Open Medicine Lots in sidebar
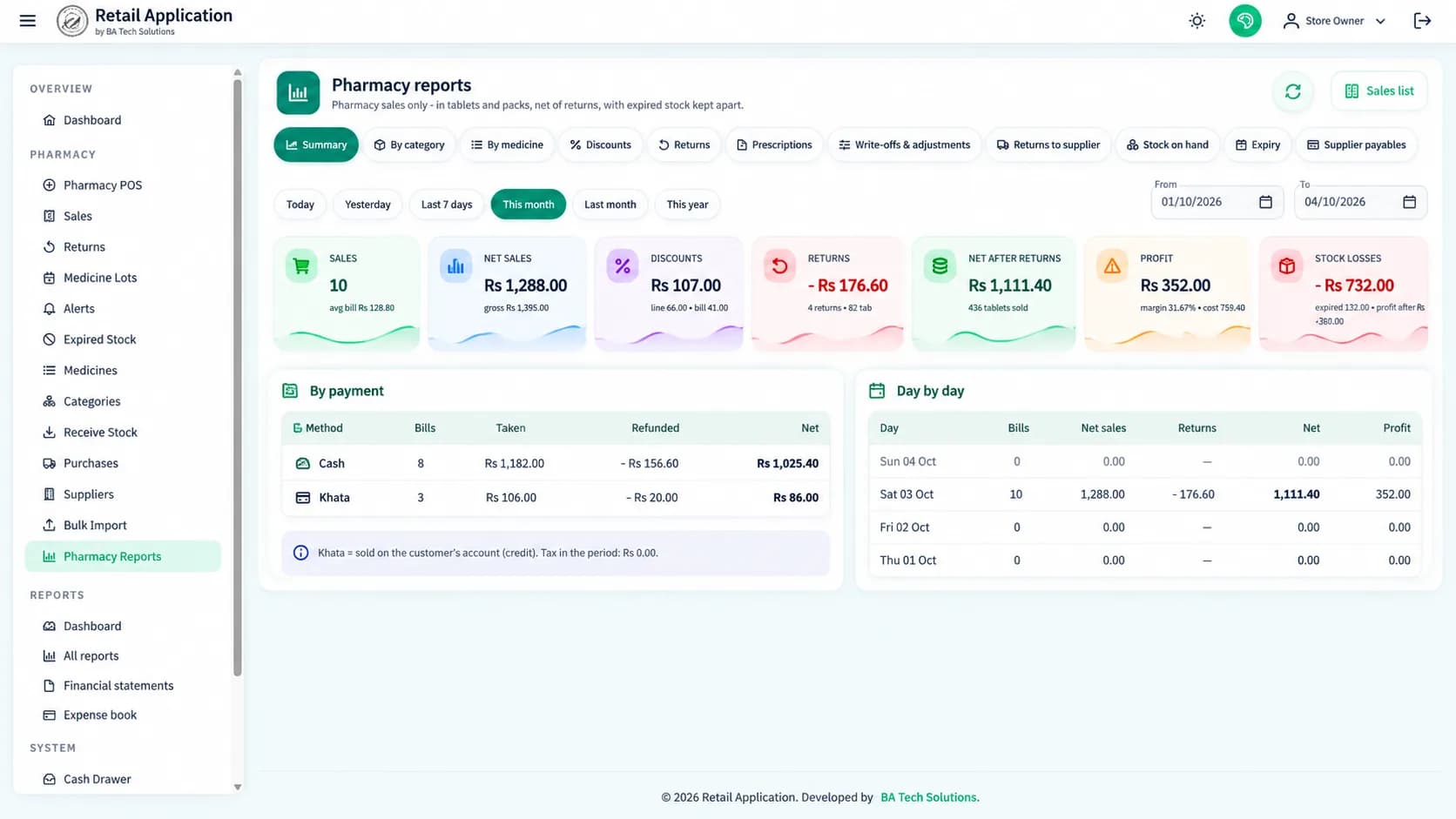Viewport: 1456px width, 819px height. (x=123, y=278)
